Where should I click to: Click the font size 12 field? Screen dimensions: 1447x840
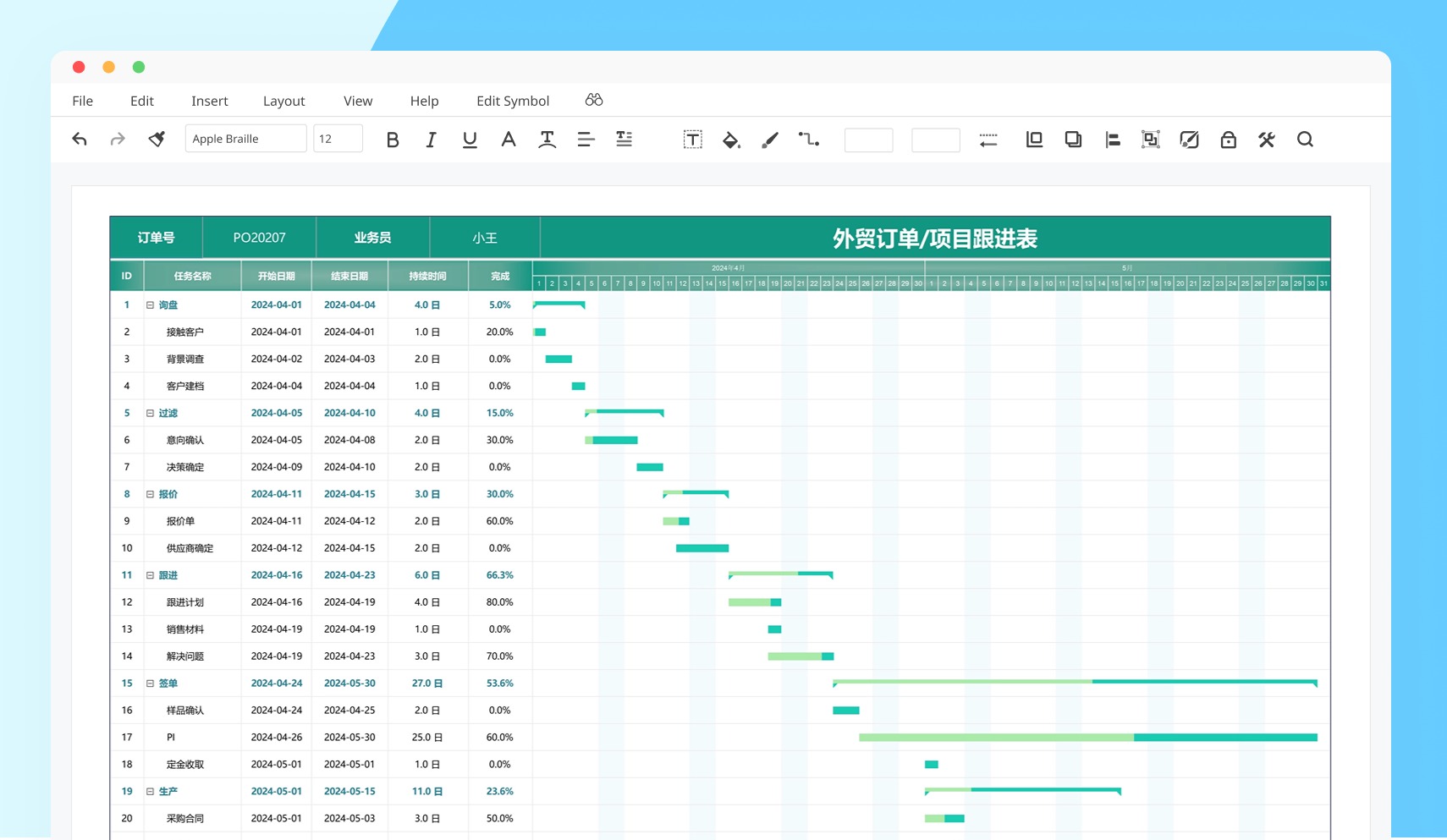click(x=338, y=139)
